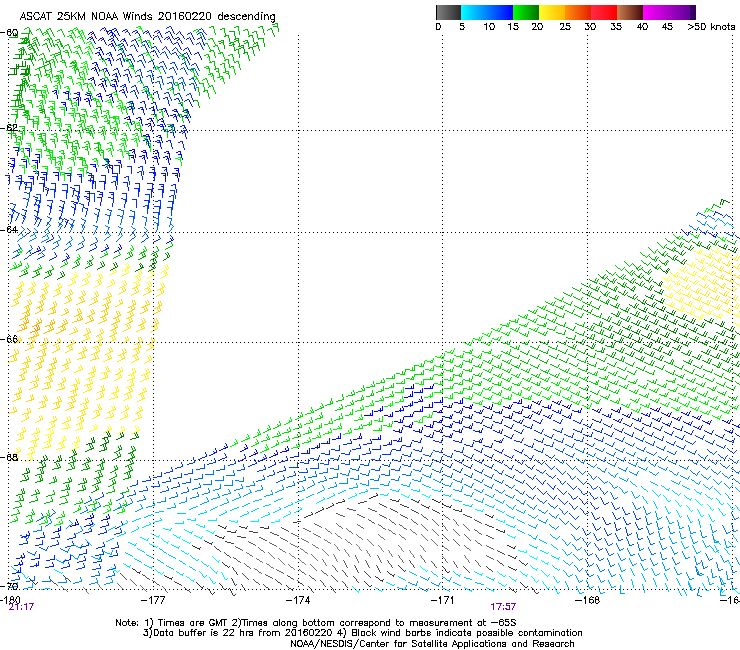
Task: Click the NOAA/NESDIS Center credit line
Action: pos(432,644)
